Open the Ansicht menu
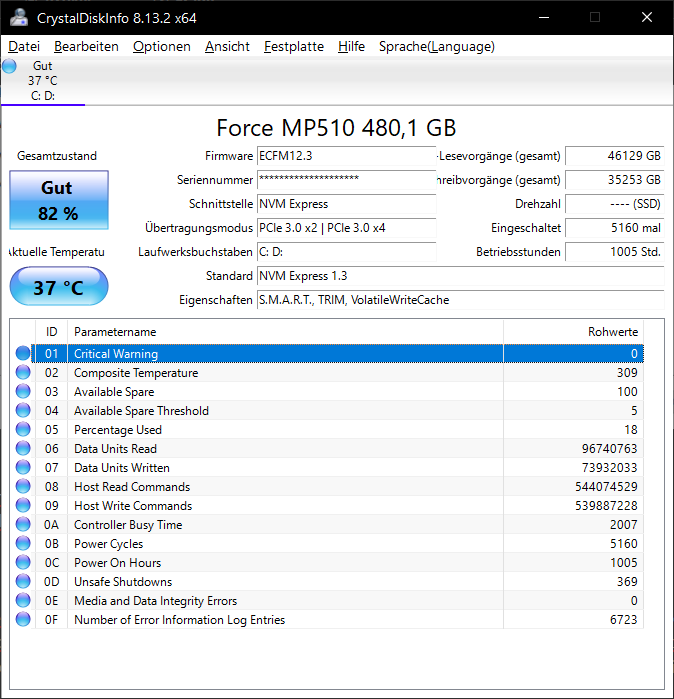 coord(227,46)
